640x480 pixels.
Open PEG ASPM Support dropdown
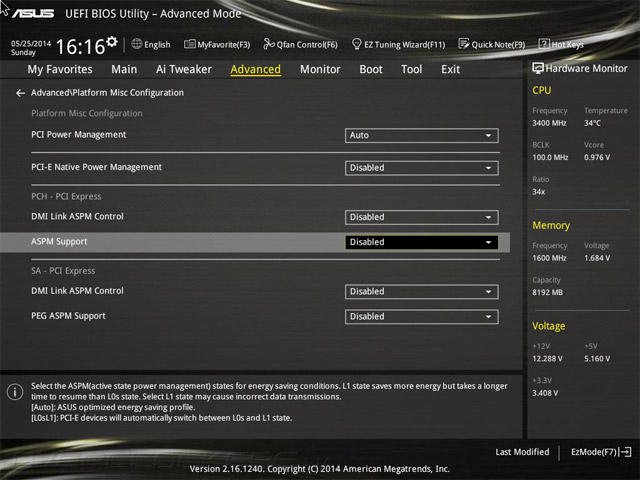coord(421,317)
